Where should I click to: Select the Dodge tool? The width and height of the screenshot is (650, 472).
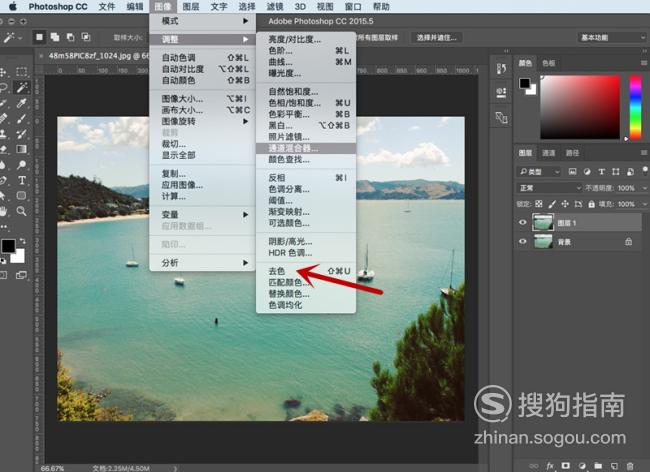point(21,165)
